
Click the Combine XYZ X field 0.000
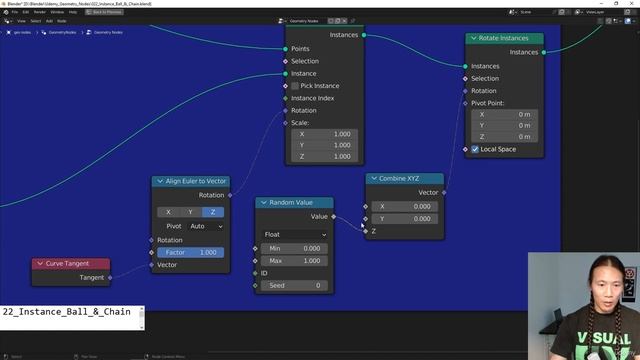coord(404,207)
